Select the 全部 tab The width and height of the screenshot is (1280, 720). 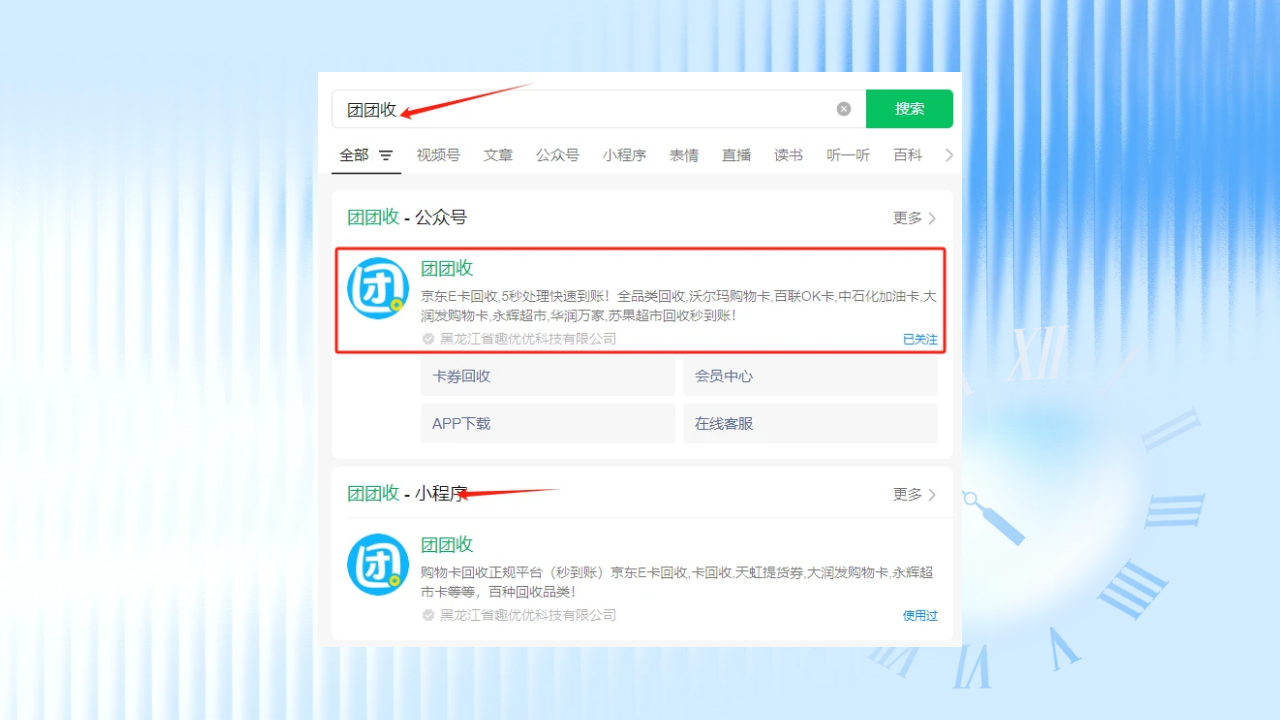(354, 155)
